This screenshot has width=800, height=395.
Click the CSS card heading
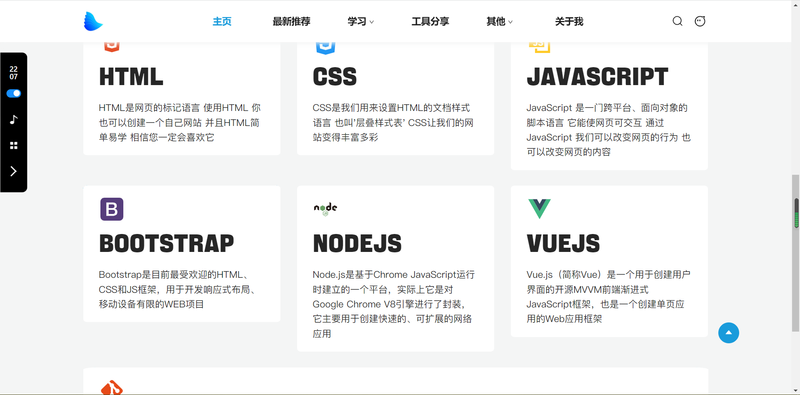335,77
